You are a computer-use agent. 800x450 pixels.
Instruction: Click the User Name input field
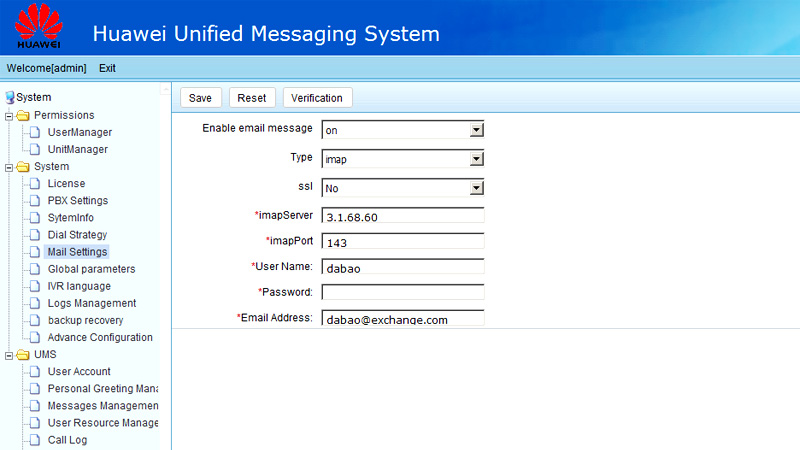[x=403, y=266]
